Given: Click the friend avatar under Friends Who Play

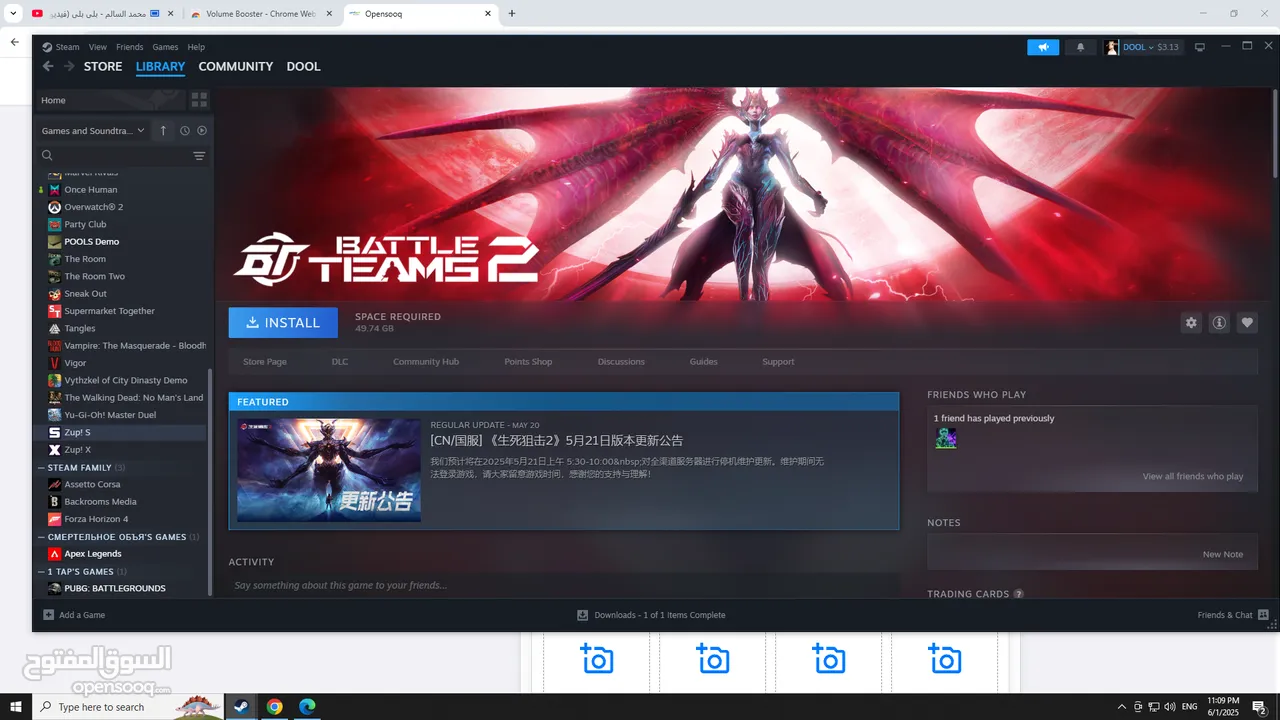Looking at the screenshot, I should pos(945,438).
